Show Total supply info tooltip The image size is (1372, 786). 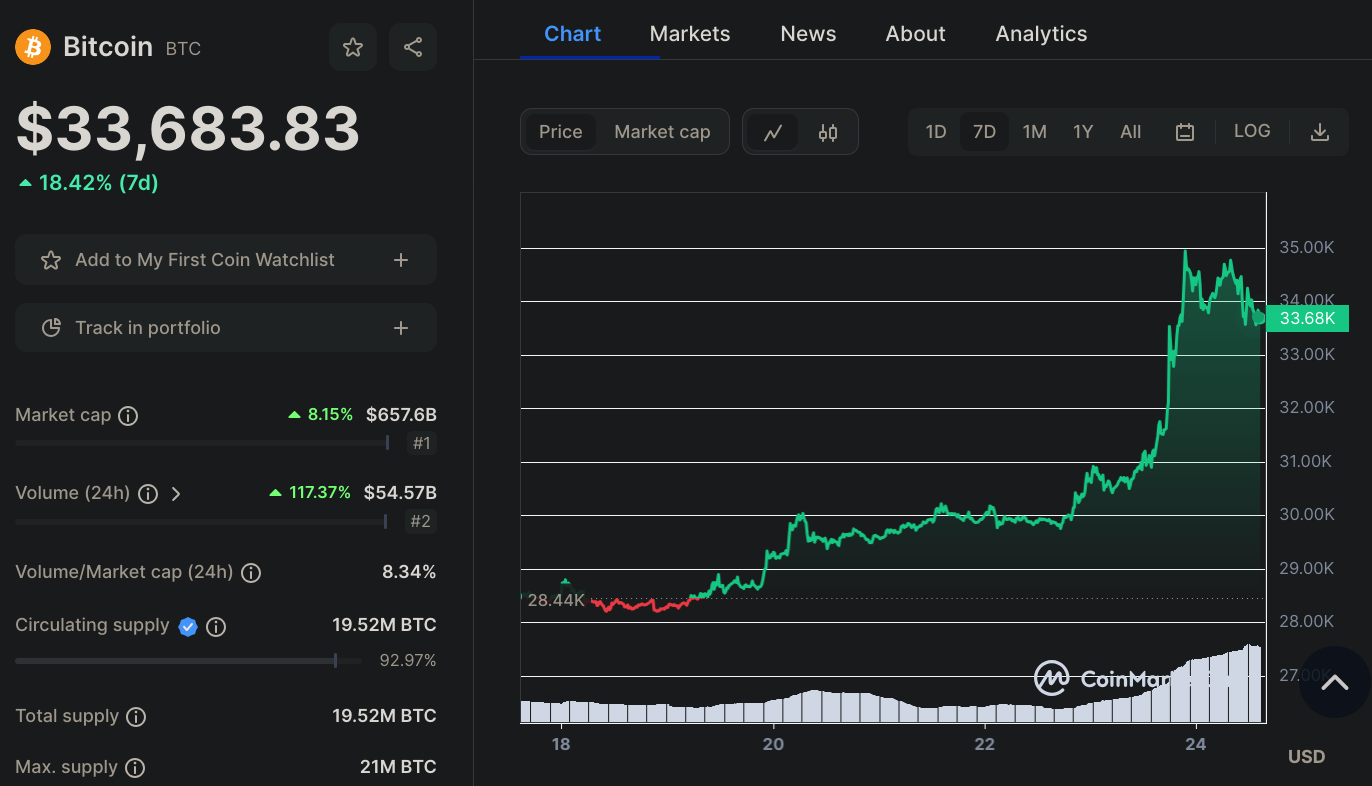pyautogui.click(x=136, y=717)
